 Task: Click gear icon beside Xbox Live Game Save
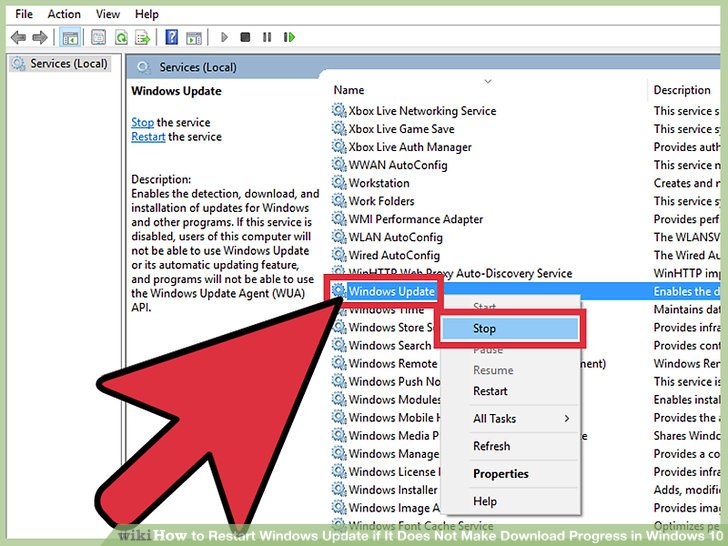[339, 129]
